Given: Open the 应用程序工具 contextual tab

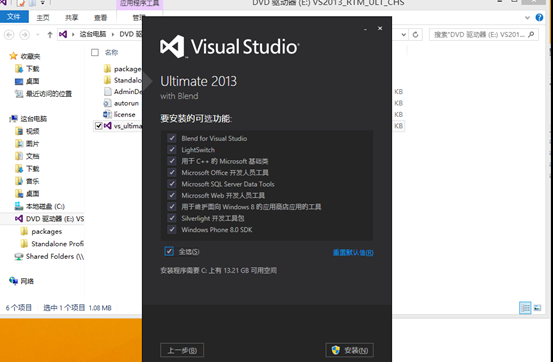Looking at the screenshot, I should [x=139, y=4].
